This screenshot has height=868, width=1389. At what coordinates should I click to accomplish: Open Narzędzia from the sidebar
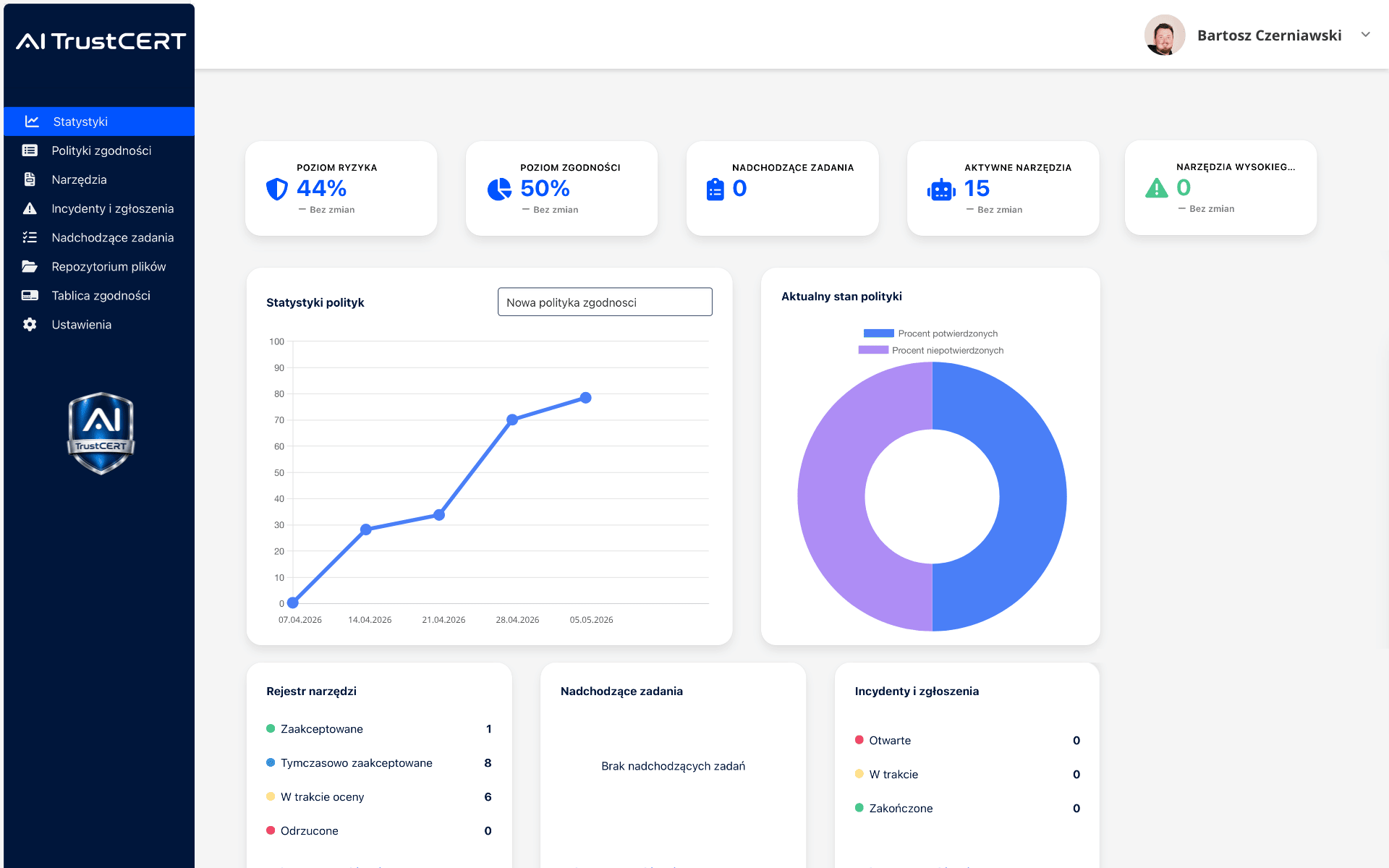(99, 179)
